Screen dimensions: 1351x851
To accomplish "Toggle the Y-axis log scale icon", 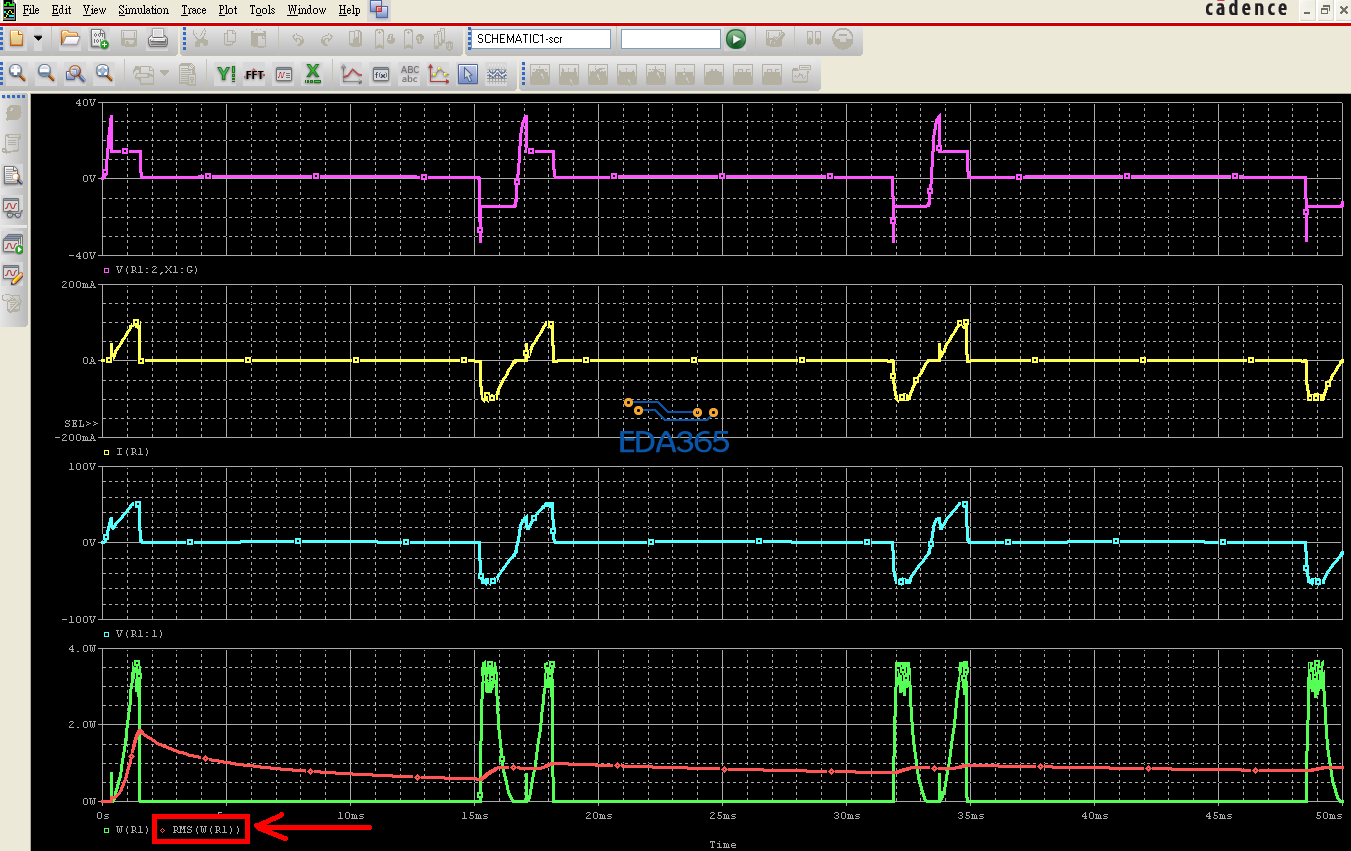I will (x=225, y=74).
